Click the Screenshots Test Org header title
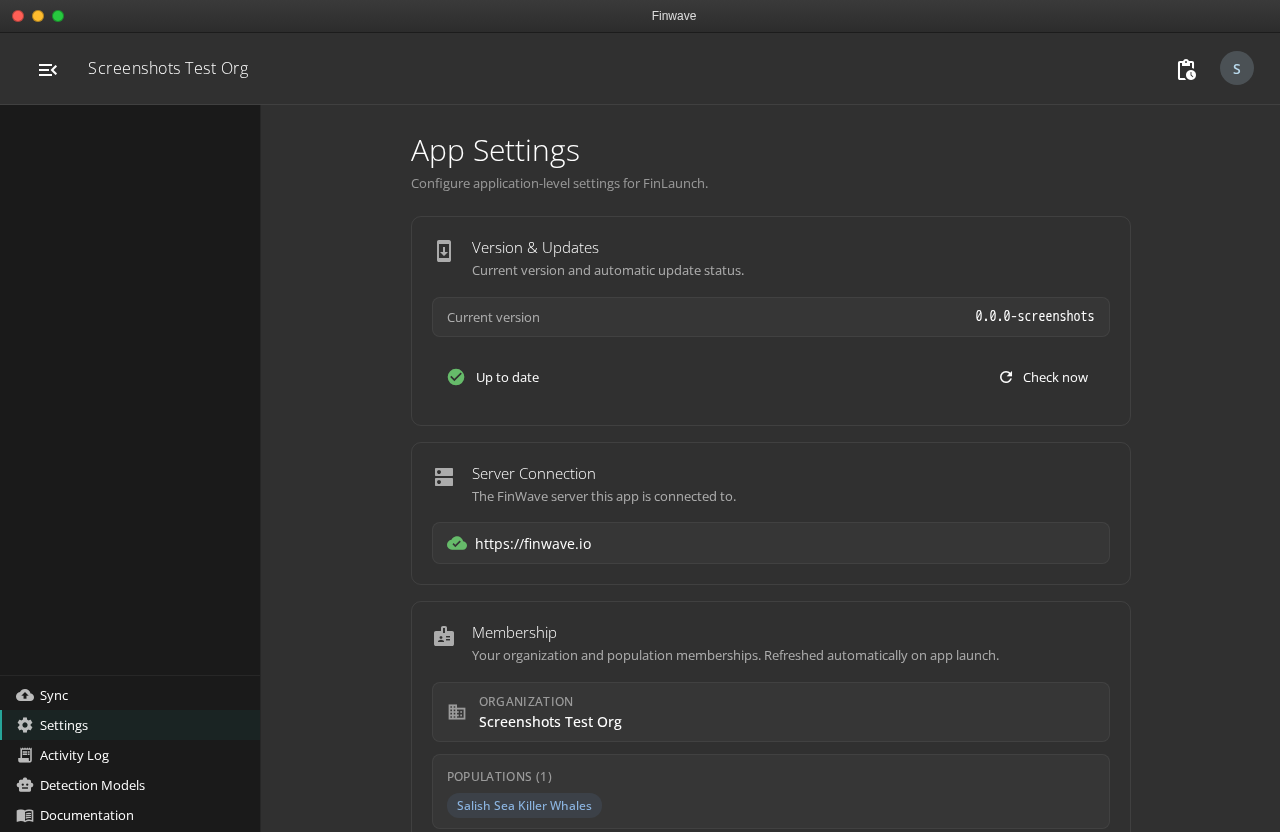1280x832 pixels. point(168,68)
